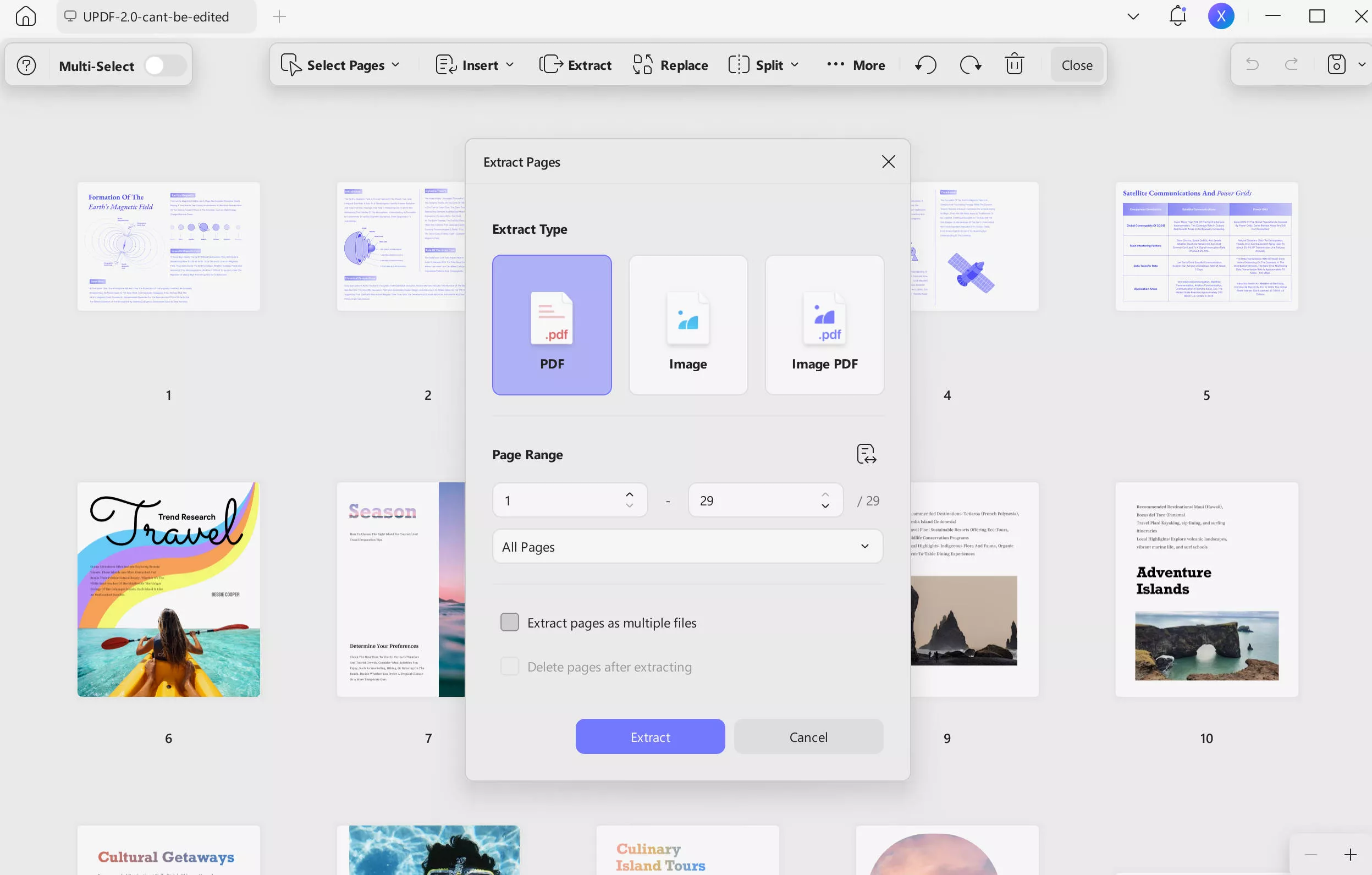Image resolution: width=1372 pixels, height=875 pixels.
Task: Select the Image PDF extract type
Action: pyautogui.click(x=824, y=324)
